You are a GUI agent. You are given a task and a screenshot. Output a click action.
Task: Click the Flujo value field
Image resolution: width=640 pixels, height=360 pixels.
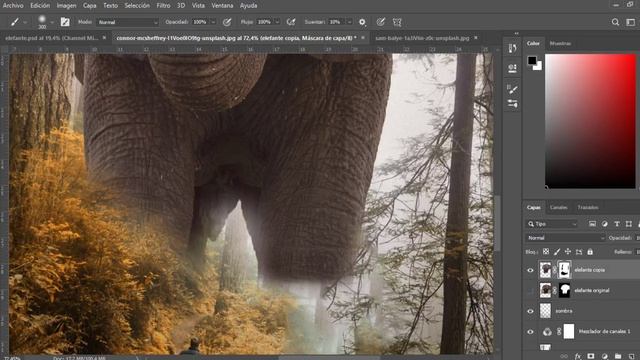[264, 22]
